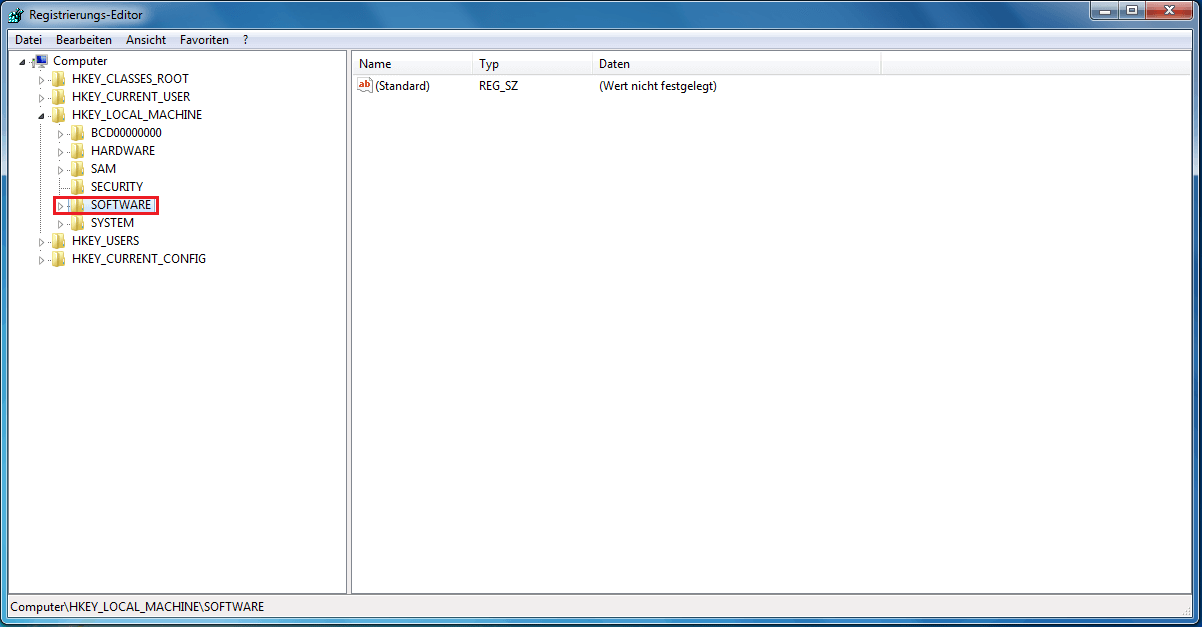Select the BCD00000000 key label
The image size is (1202, 627).
126,133
